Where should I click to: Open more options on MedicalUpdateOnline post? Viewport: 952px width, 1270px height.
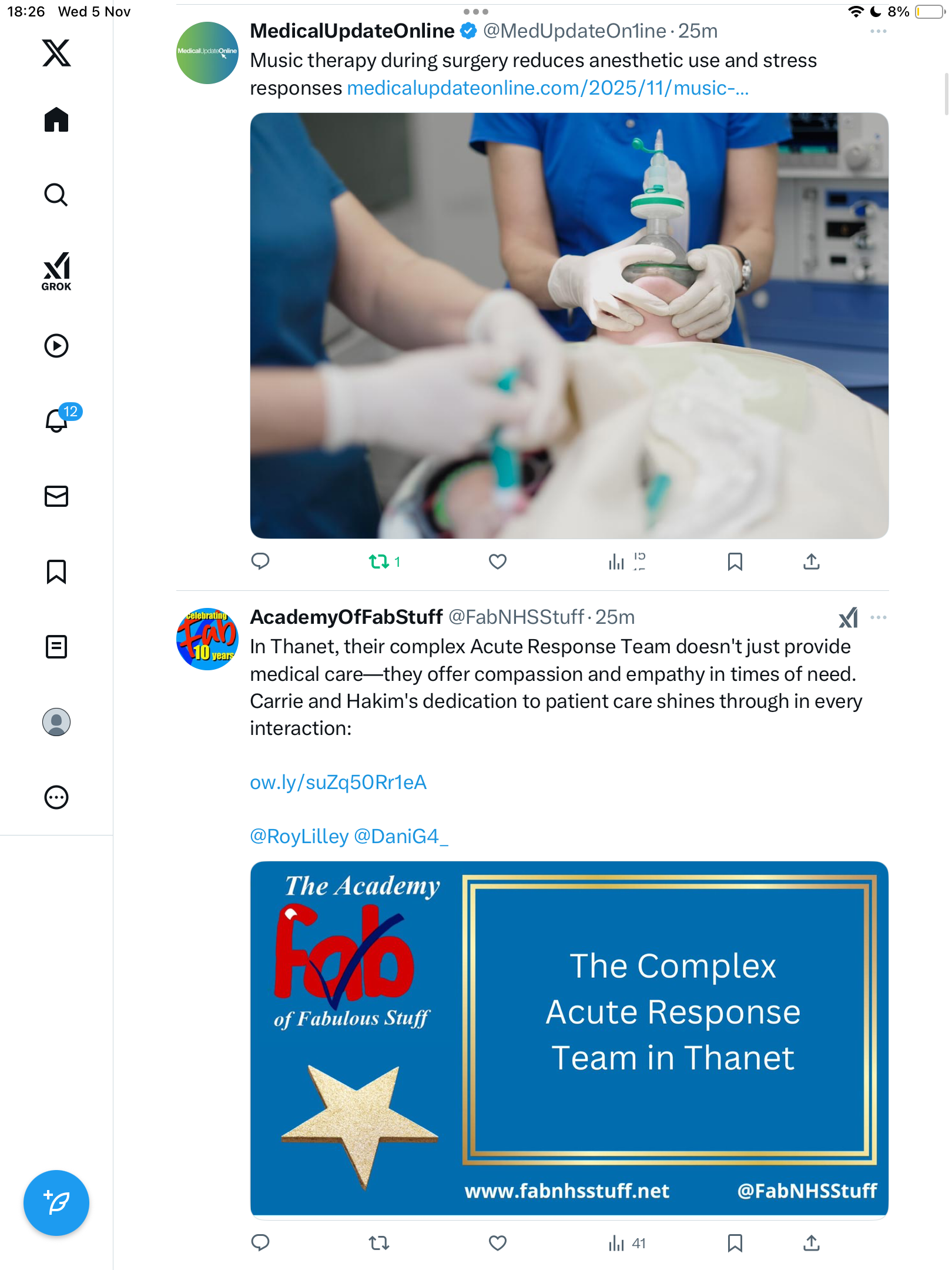(879, 31)
